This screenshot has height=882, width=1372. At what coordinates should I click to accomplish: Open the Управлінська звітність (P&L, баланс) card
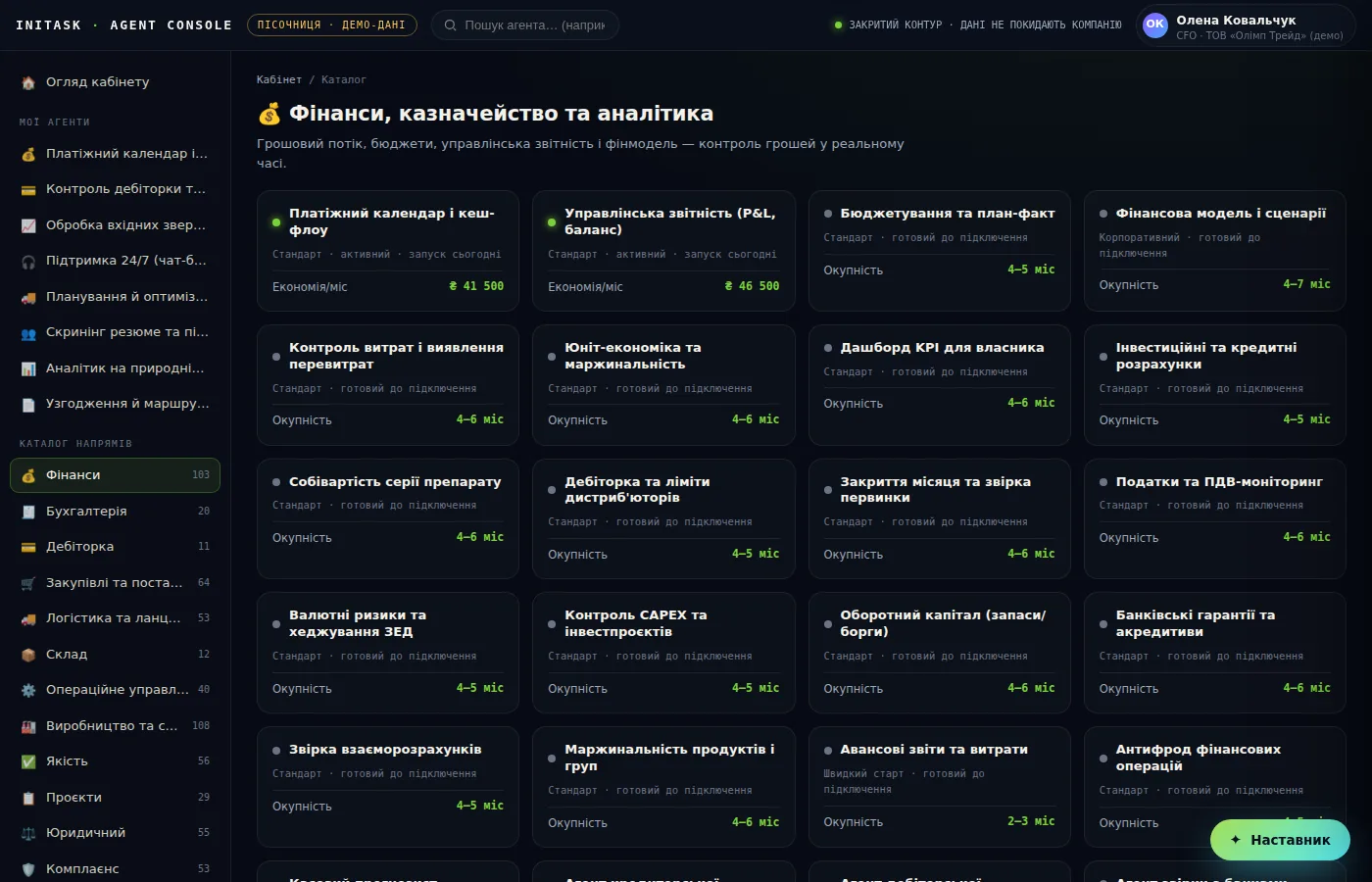[663, 251]
